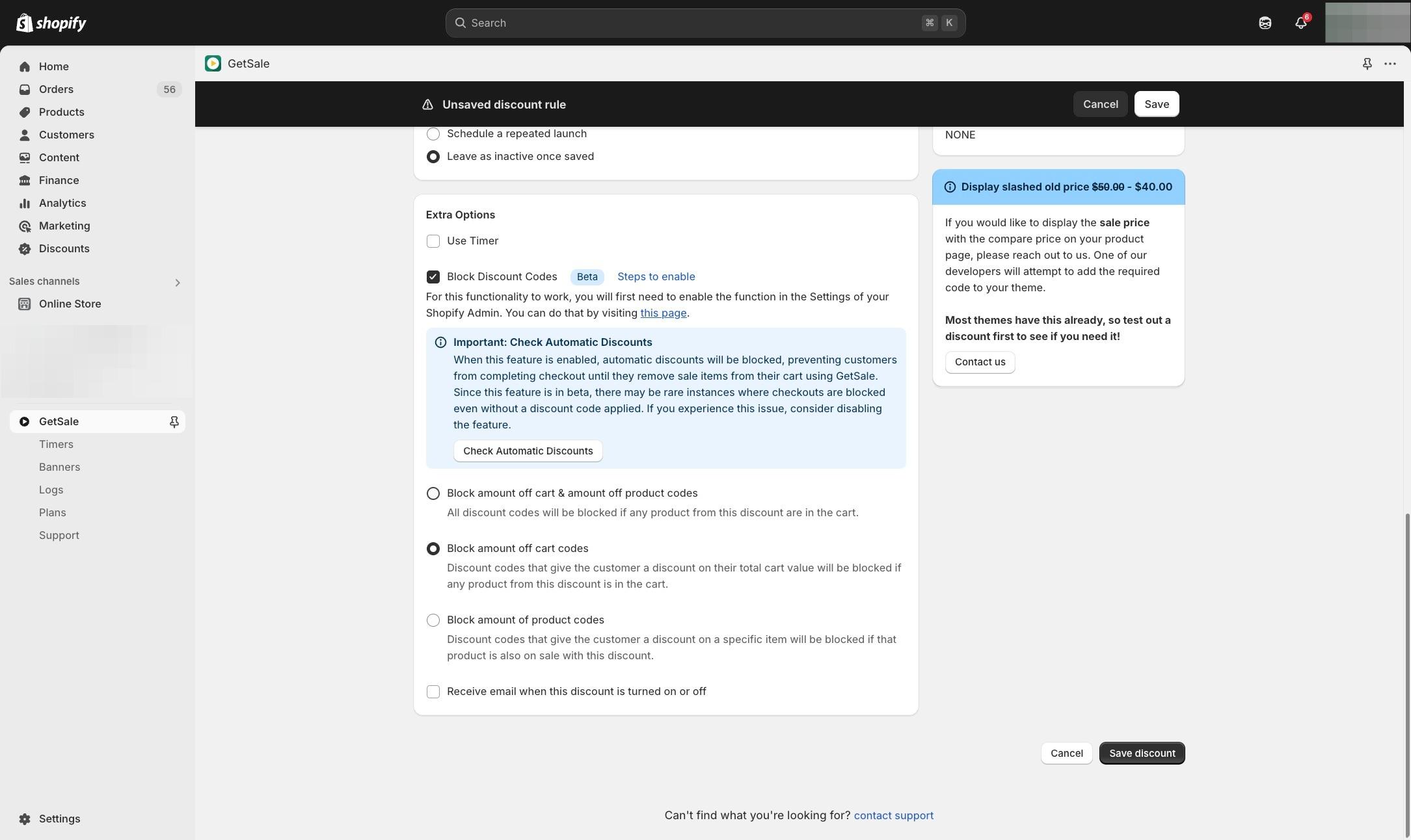The image size is (1411, 840).
Task: Open the three-dots menu in GetSale header
Action: click(1390, 64)
